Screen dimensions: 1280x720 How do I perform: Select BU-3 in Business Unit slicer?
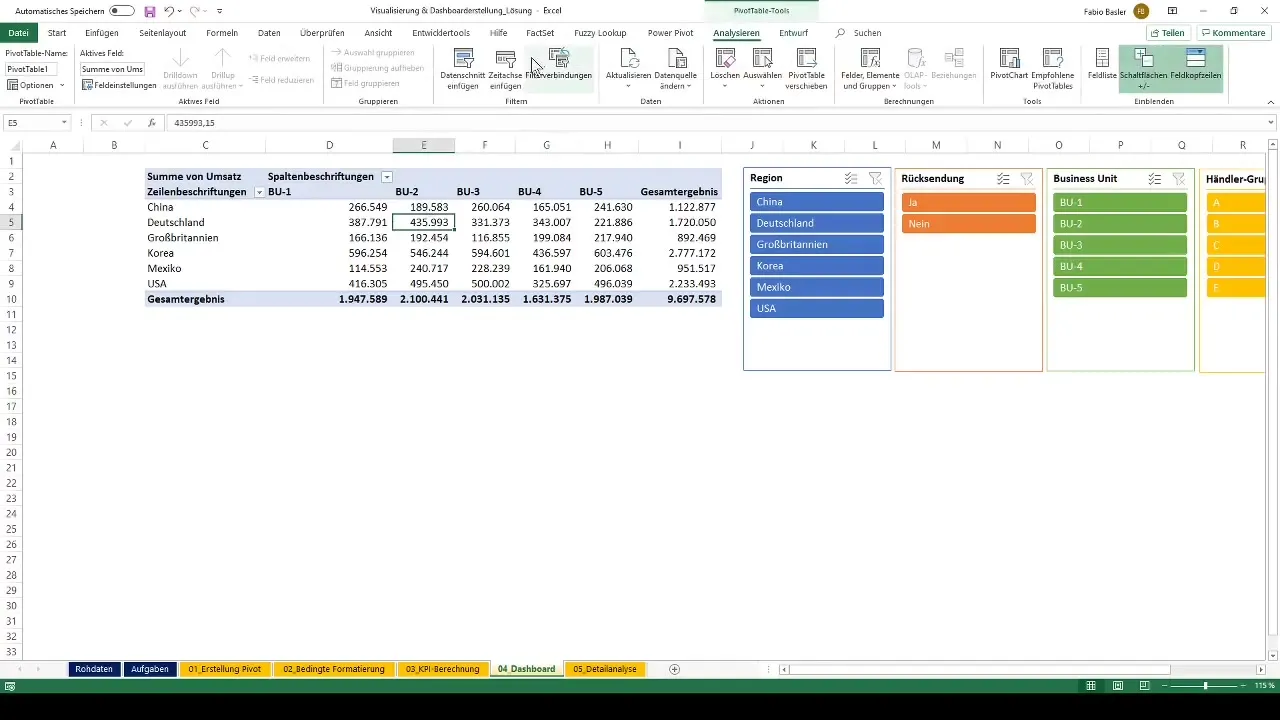pos(1120,245)
